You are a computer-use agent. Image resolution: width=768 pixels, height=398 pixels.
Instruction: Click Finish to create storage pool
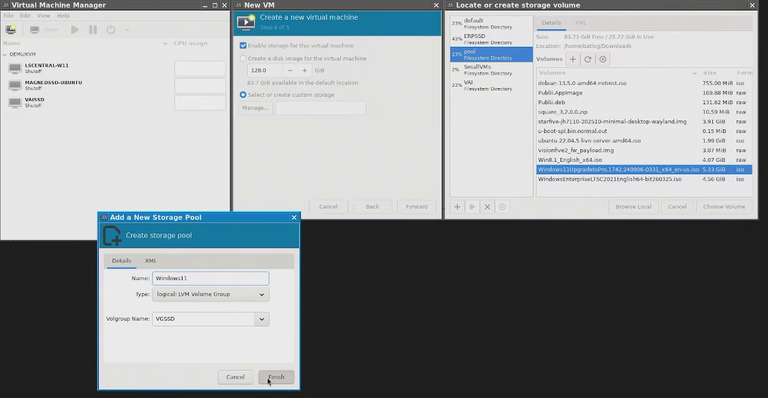(x=276, y=377)
